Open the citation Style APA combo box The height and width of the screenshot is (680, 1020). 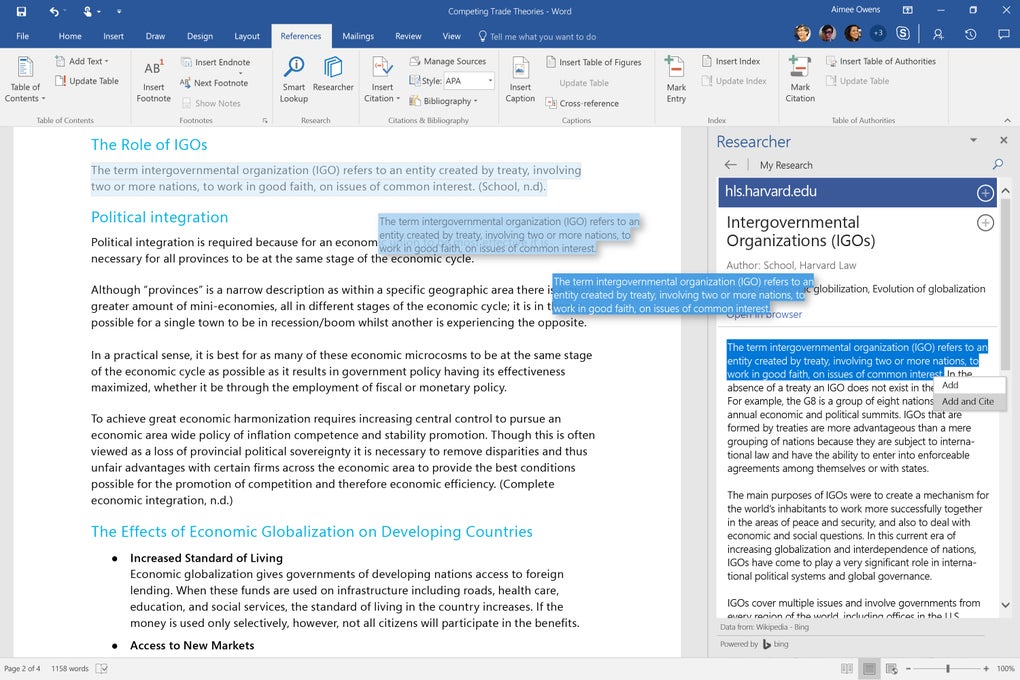click(x=469, y=81)
